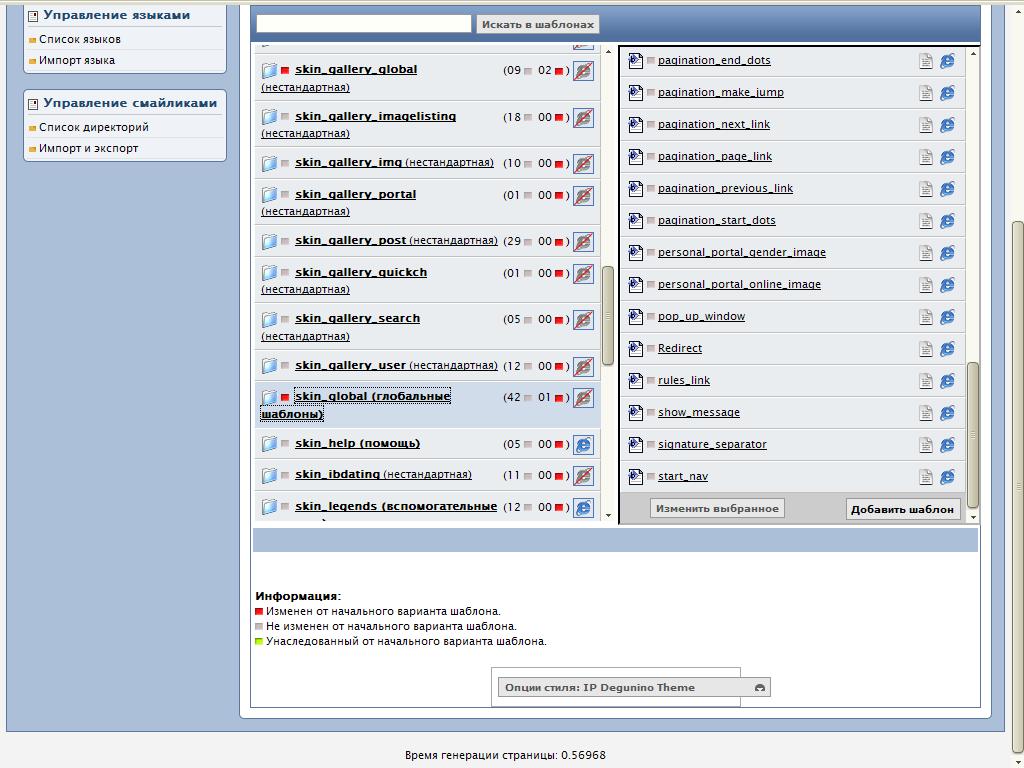The width and height of the screenshot is (1024, 768).
Task: Click the scrollbar thumb of the skin groups list
Action: (x=607, y=315)
